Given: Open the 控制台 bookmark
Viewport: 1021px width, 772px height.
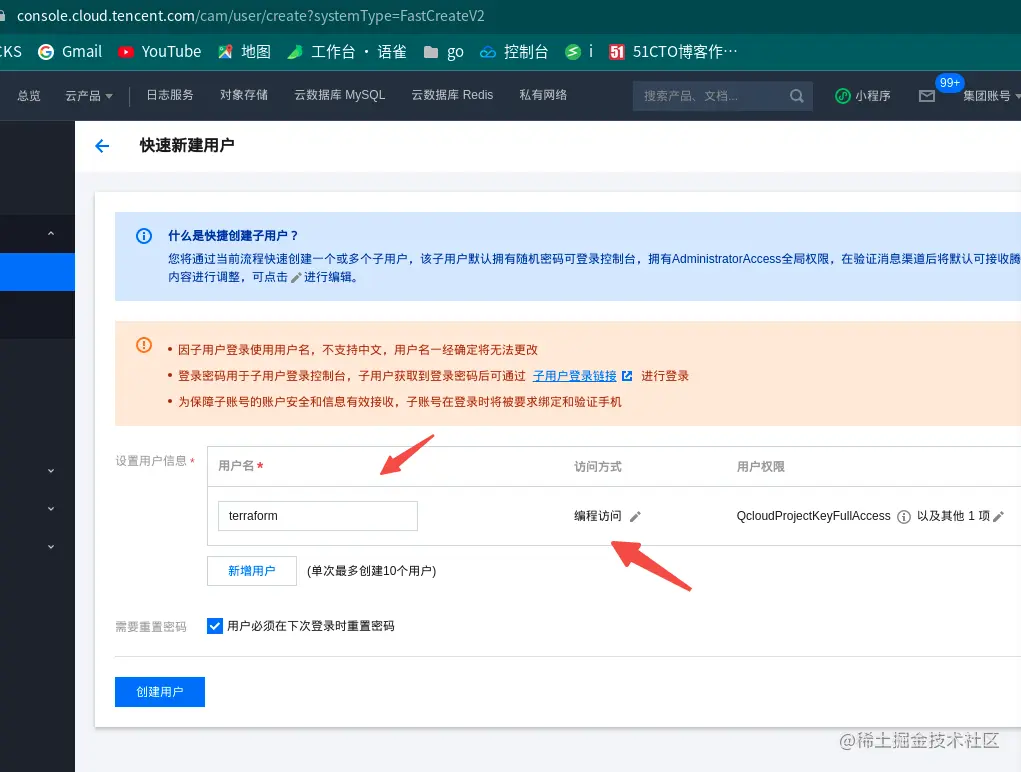Looking at the screenshot, I should pos(514,51).
